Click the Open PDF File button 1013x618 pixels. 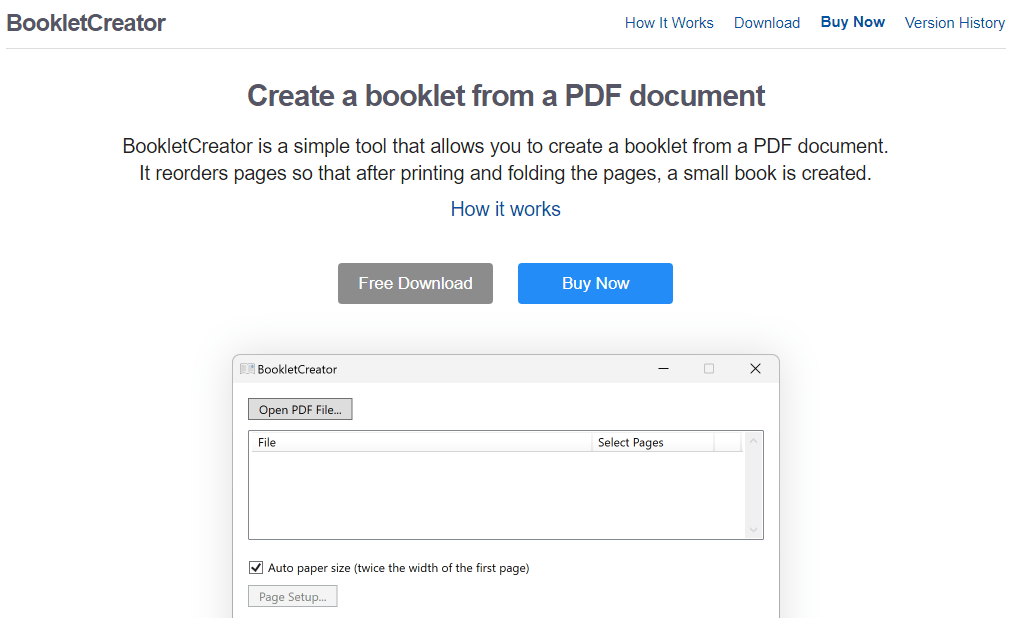pos(300,408)
